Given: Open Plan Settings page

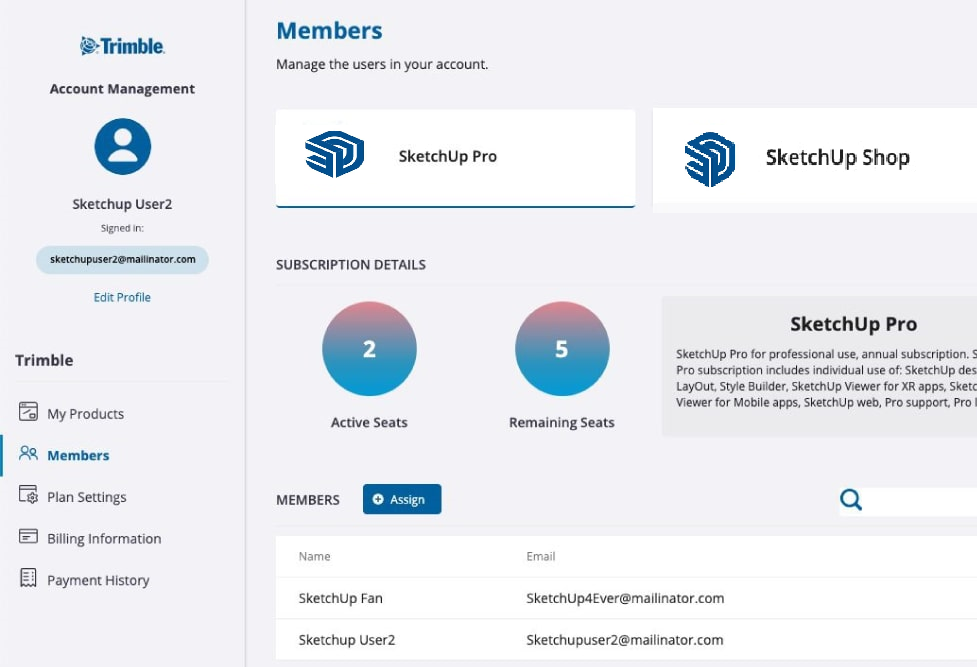Looking at the screenshot, I should click(87, 497).
